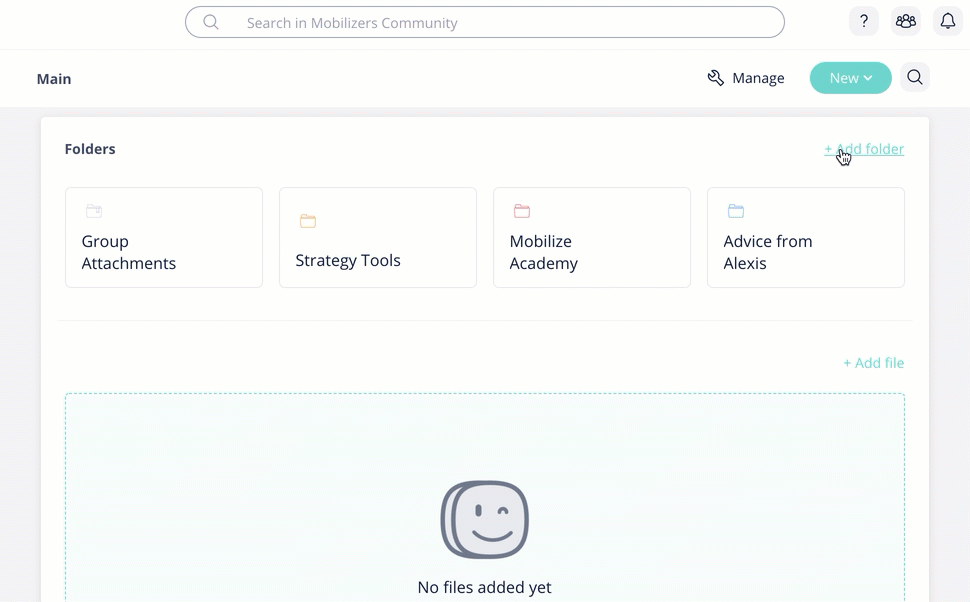Open the members group icon
970x602 pixels.
(x=906, y=22)
